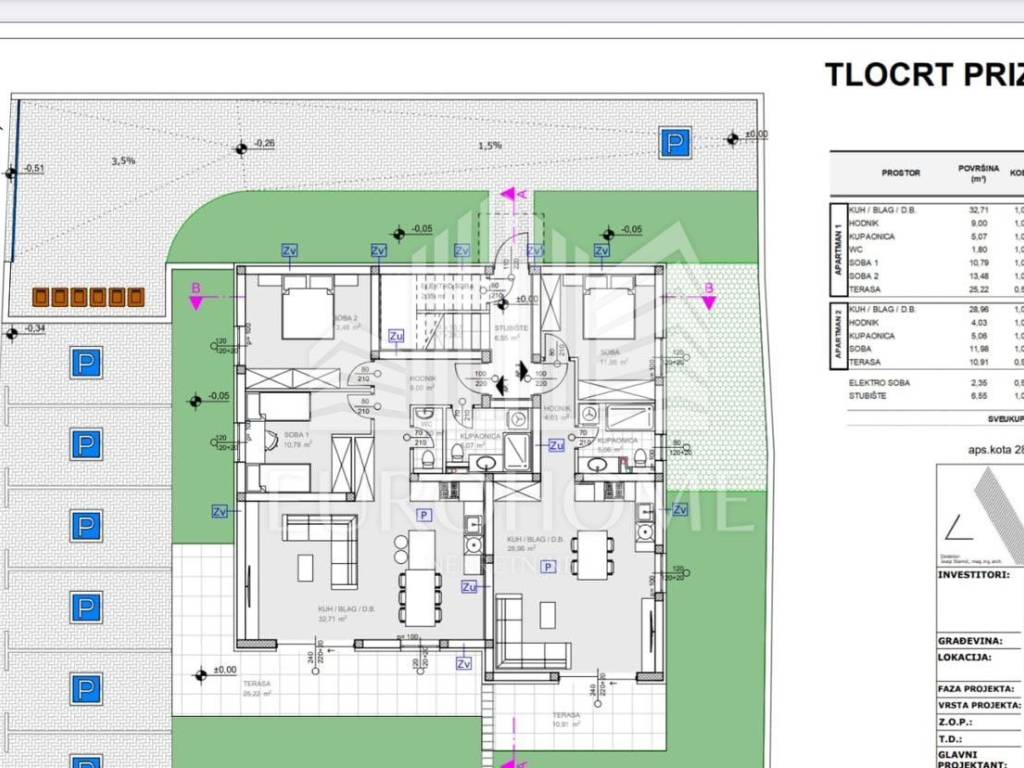Click the small P tag near the kitchen island
Screen dimensions: 1024x768
[424, 515]
